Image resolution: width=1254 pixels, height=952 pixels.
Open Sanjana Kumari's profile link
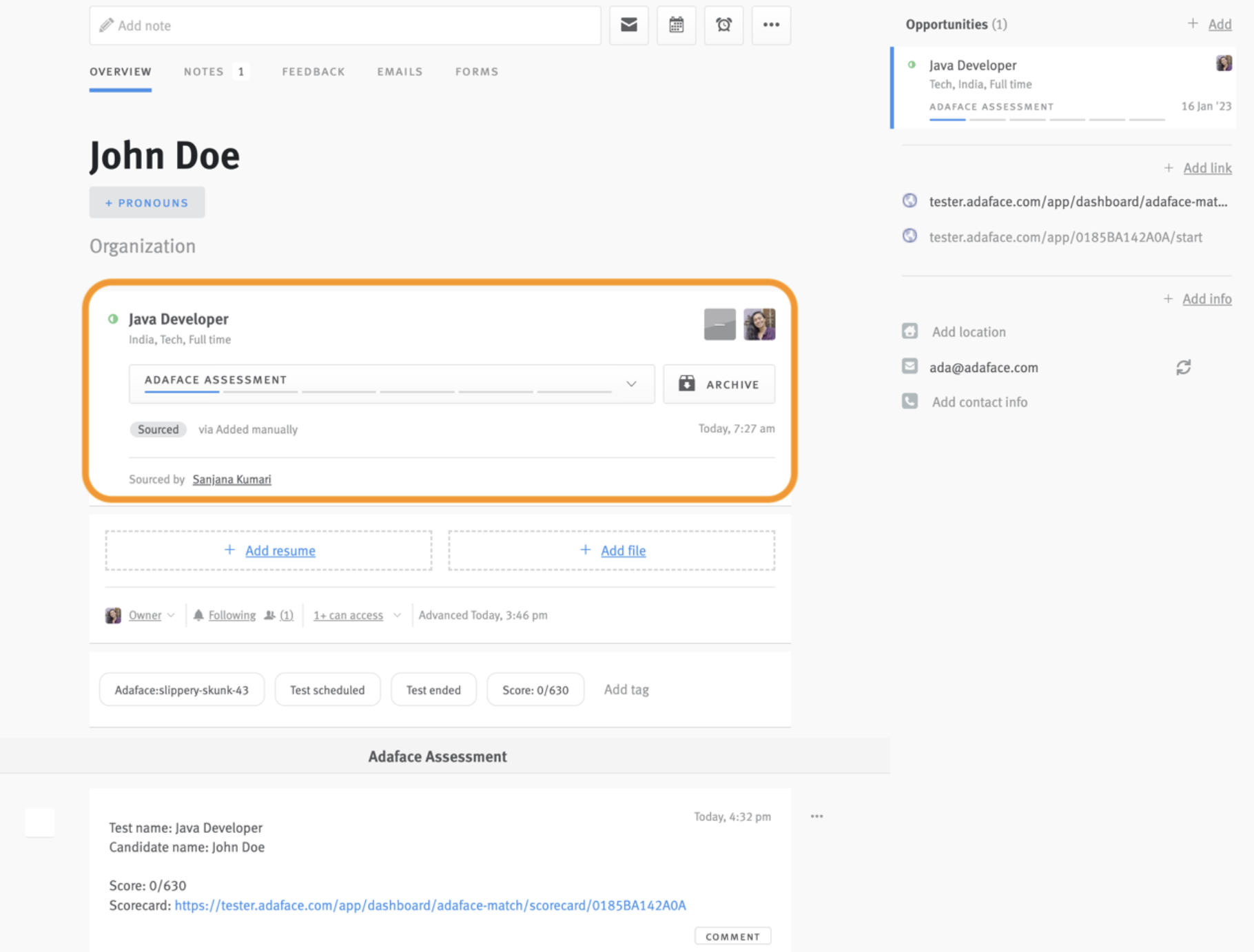click(231, 479)
